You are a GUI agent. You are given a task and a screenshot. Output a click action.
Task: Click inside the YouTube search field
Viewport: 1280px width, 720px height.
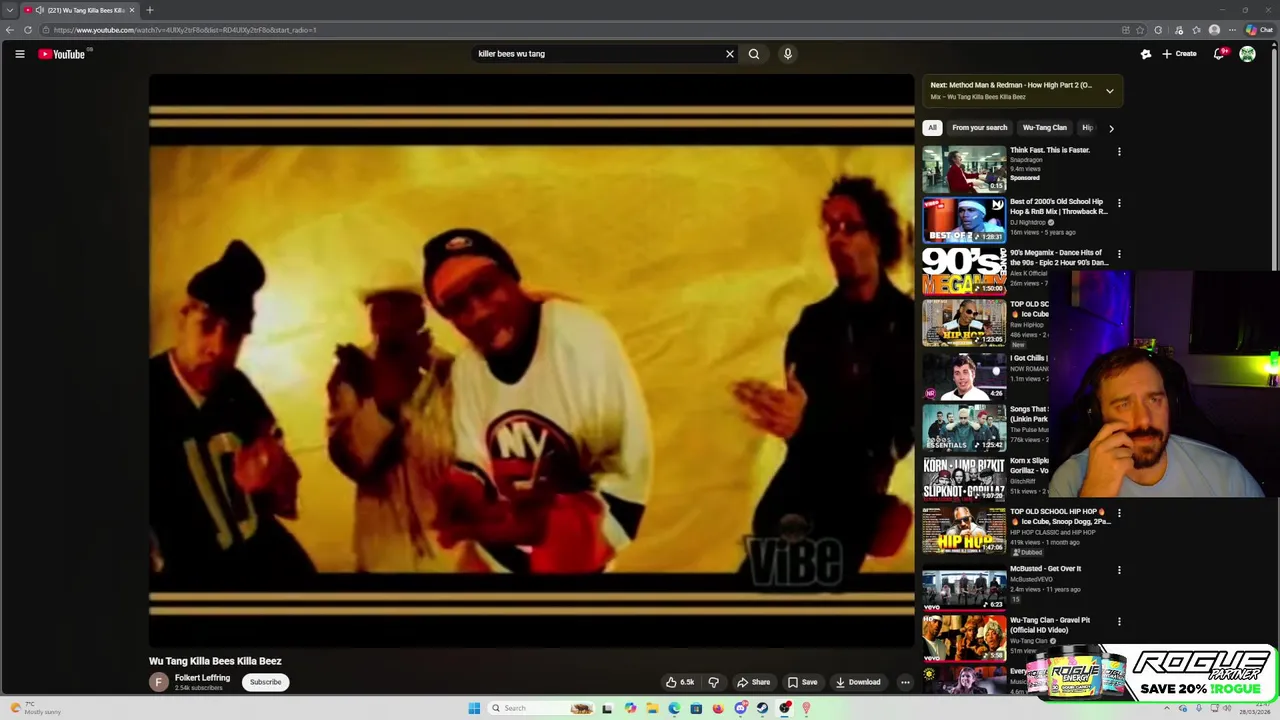coord(598,54)
